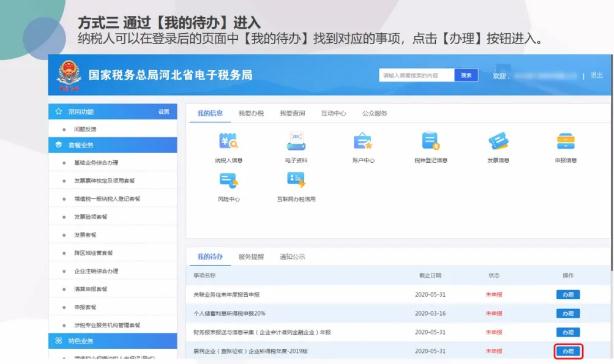Open the clipboard icon left of 发票信息
The image size is (614, 364).
tap(431, 141)
